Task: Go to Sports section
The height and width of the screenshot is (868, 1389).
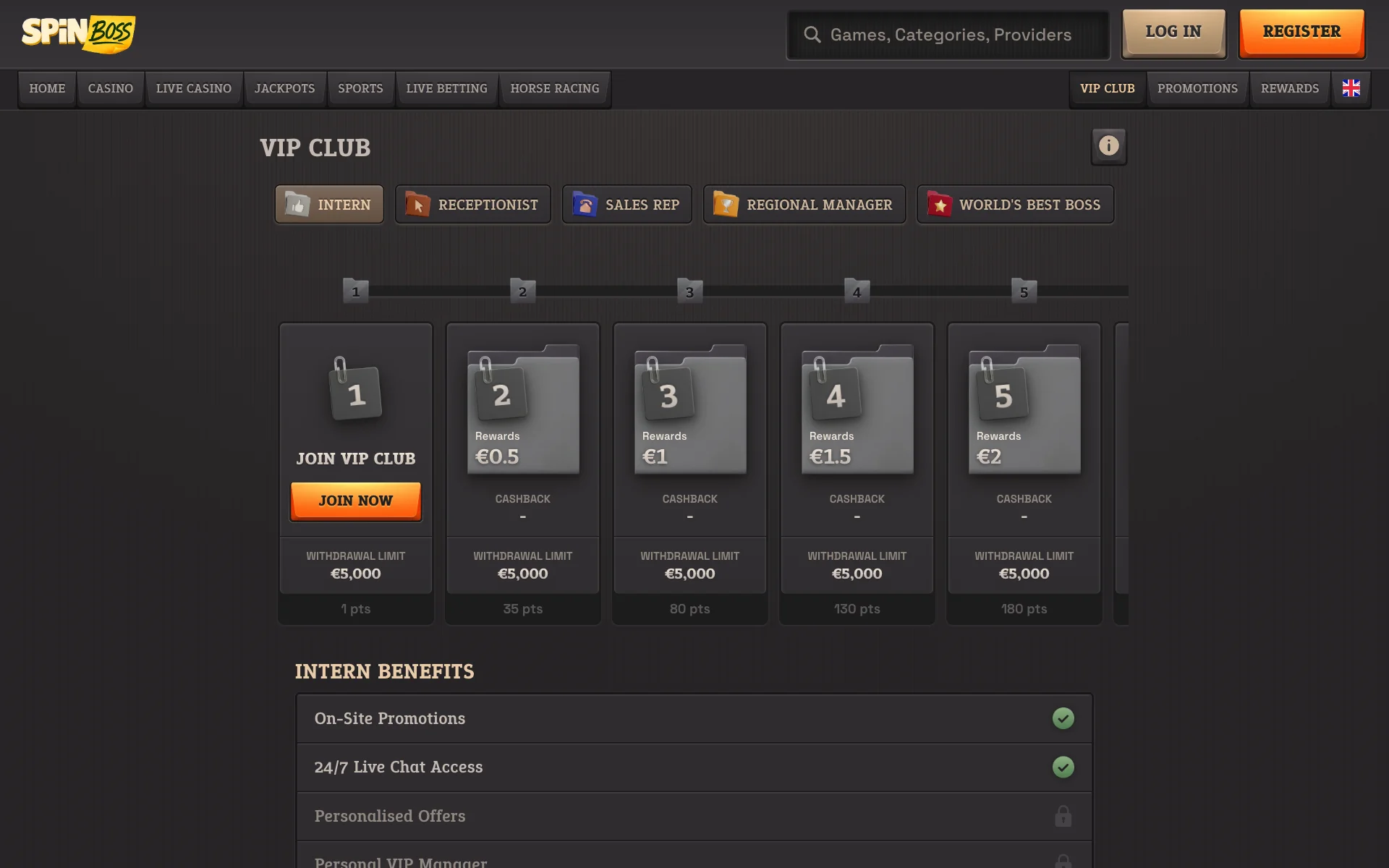Action: click(360, 89)
